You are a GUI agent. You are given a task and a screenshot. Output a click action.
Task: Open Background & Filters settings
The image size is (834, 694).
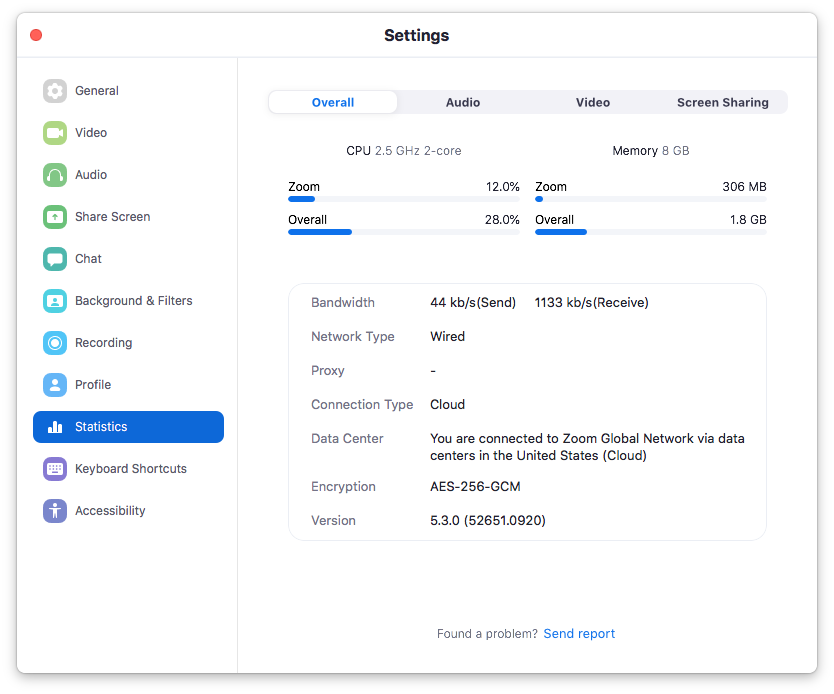(134, 301)
